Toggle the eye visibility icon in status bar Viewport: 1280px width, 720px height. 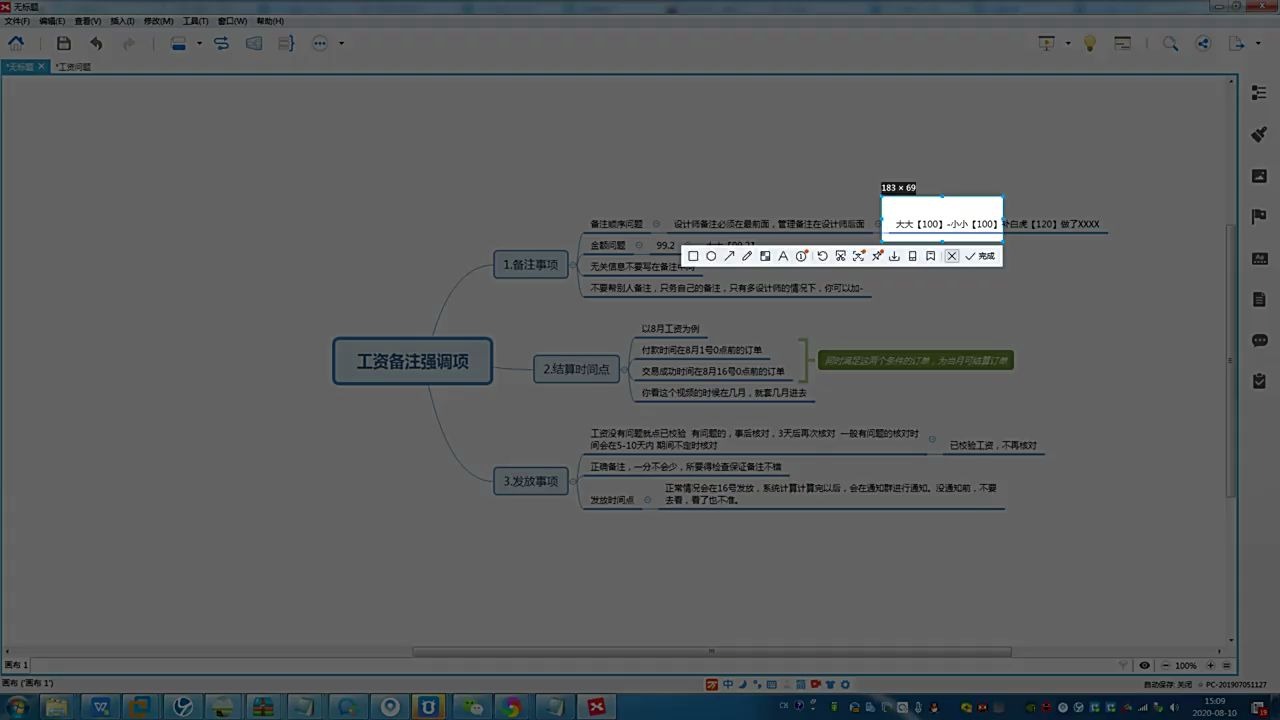click(x=1145, y=665)
